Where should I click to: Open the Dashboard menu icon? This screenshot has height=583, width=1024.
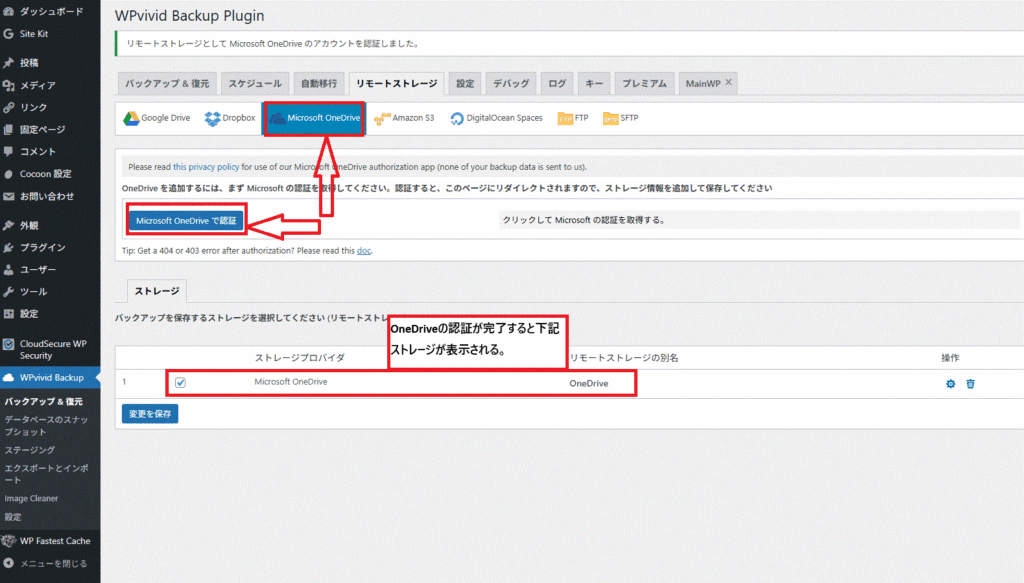pyautogui.click(x=8, y=11)
